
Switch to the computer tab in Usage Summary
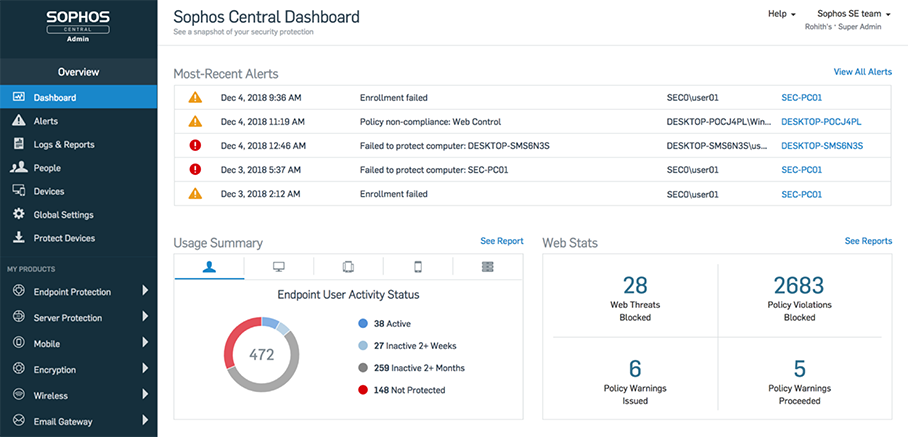tap(278, 267)
